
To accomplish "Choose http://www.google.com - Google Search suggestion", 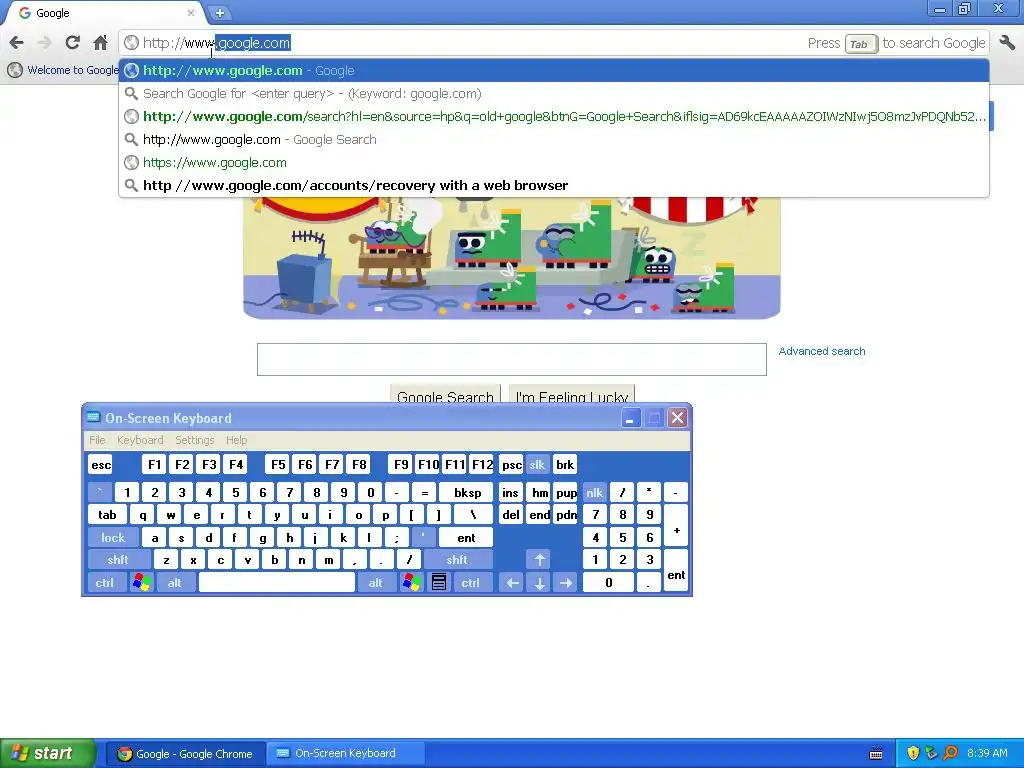I will point(554,139).
